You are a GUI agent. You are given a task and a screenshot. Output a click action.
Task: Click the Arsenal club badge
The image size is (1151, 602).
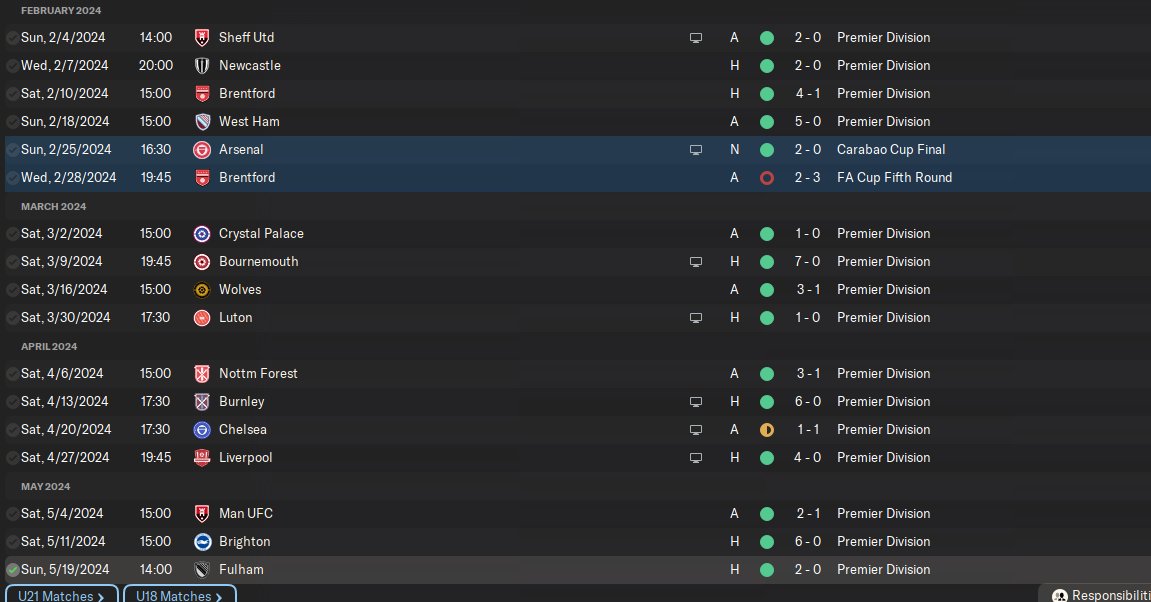point(202,150)
